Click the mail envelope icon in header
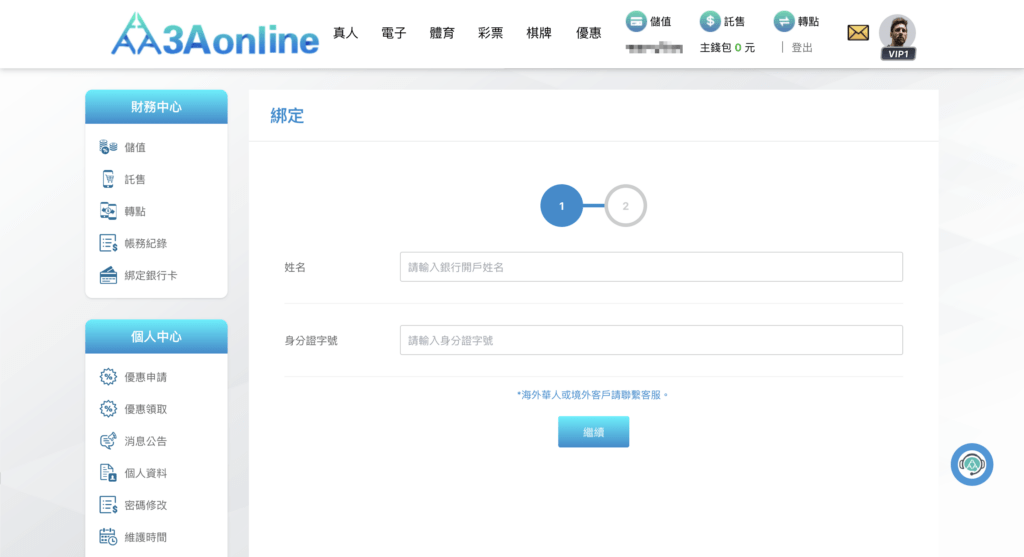Viewport: 1024px width, 557px height. pos(858,33)
